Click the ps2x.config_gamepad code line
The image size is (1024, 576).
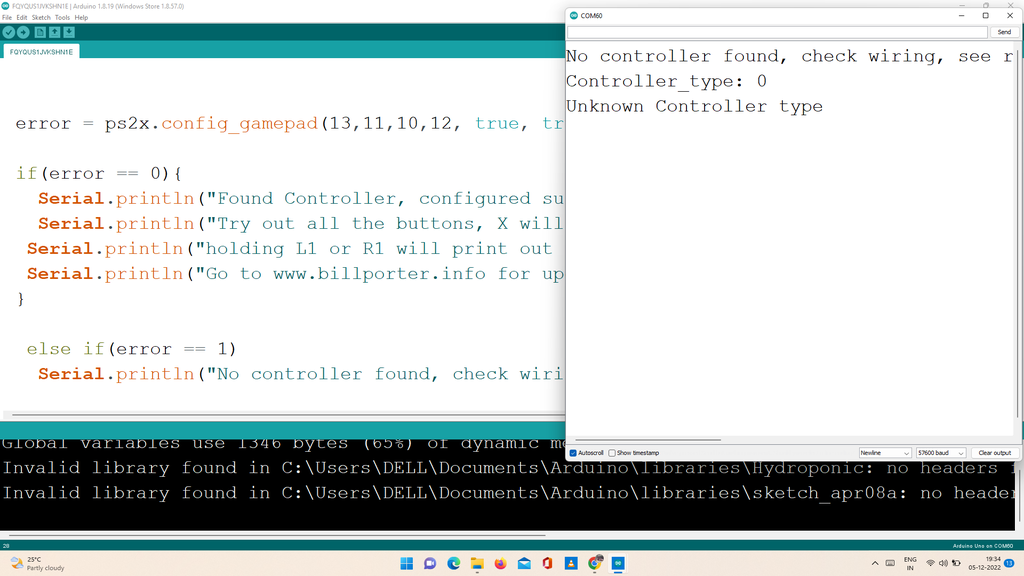click(x=290, y=123)
